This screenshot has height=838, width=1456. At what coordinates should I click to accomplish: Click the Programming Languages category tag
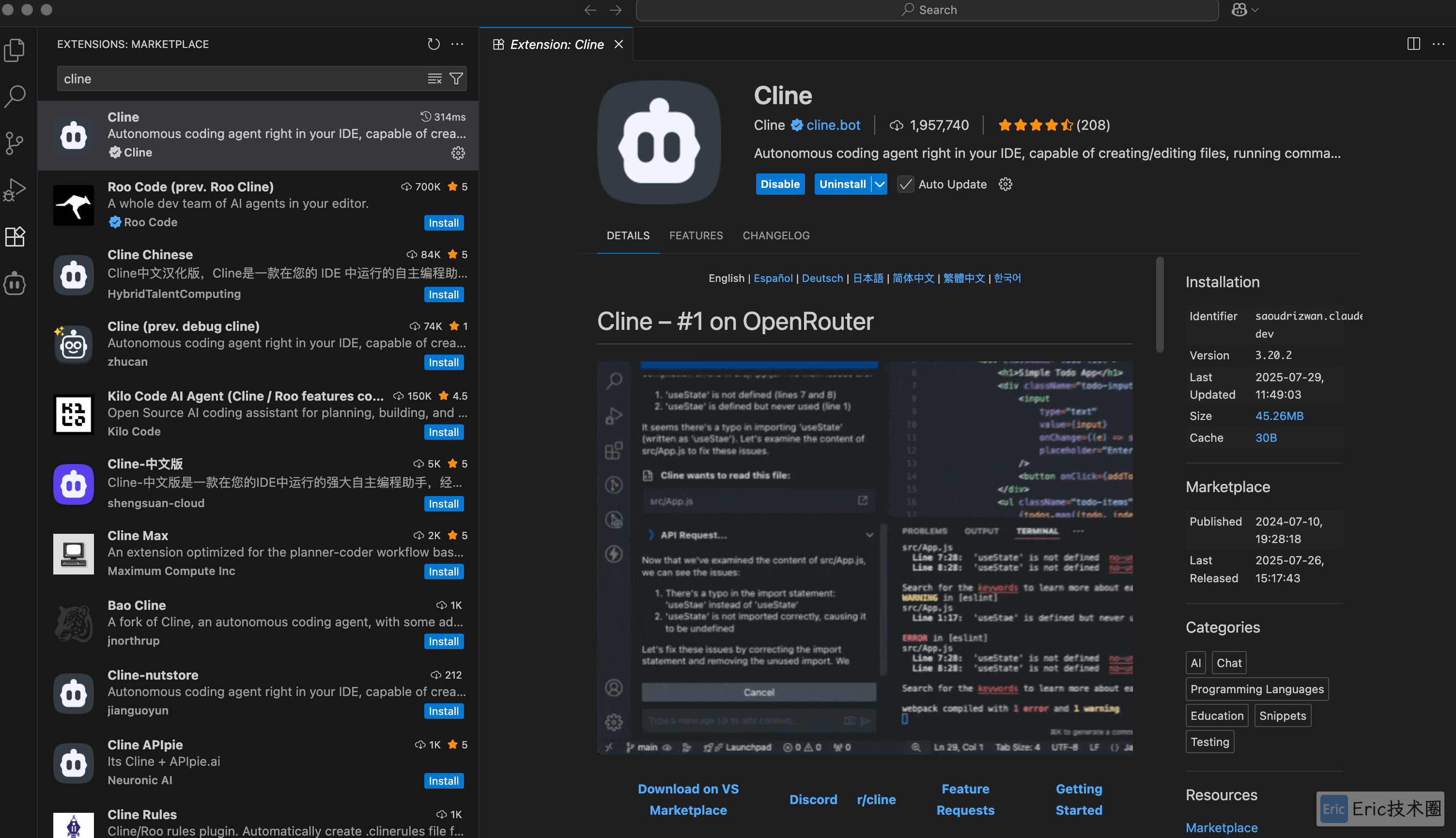[1257, 689]
